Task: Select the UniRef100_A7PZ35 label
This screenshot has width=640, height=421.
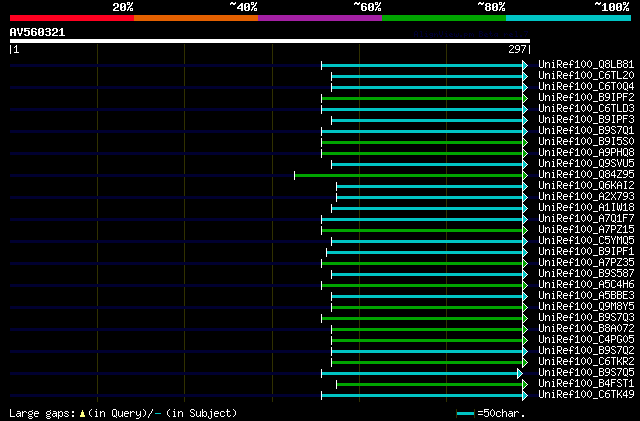Action: [586, 263]
